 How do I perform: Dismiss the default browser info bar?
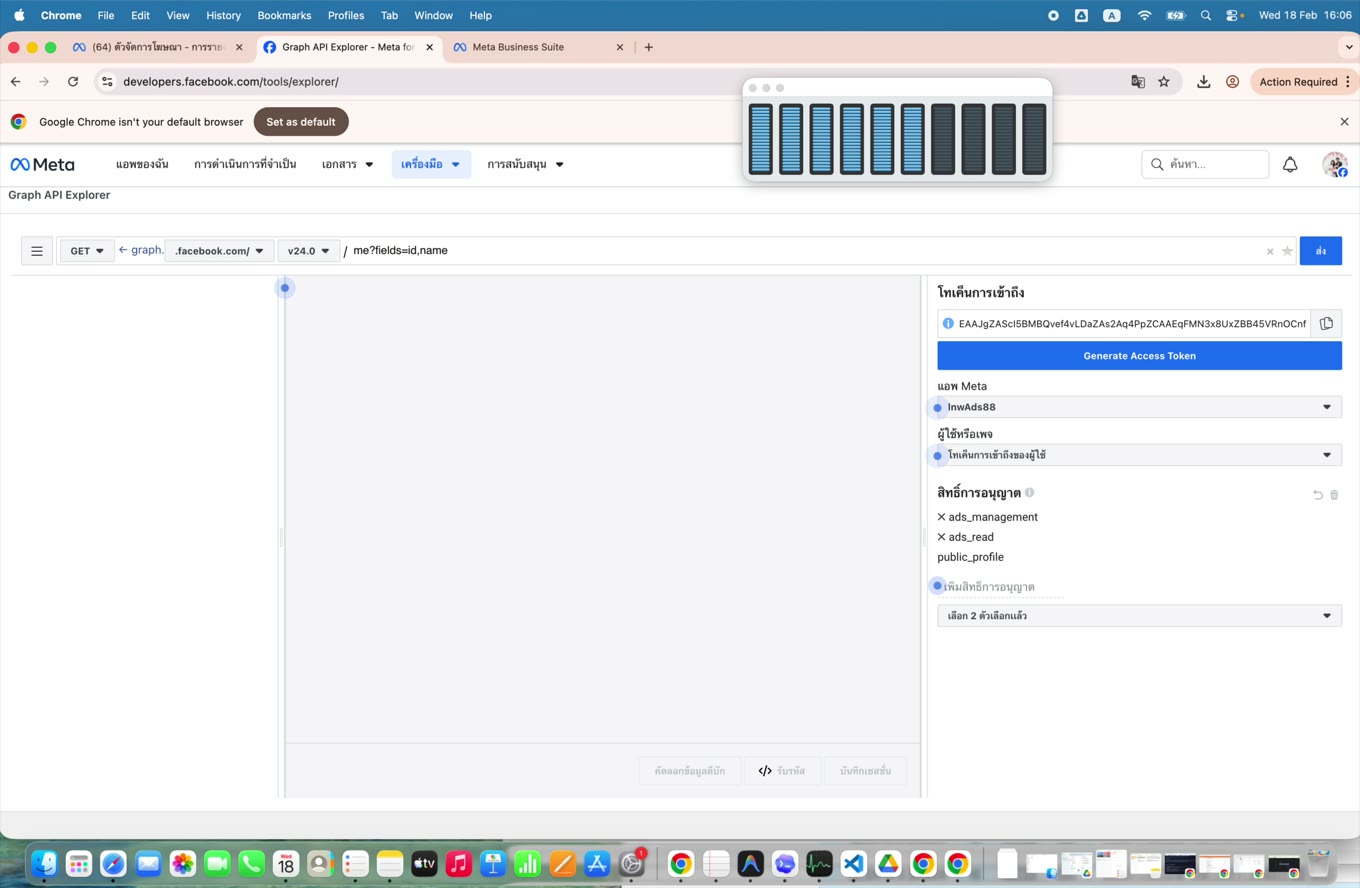1344,122
